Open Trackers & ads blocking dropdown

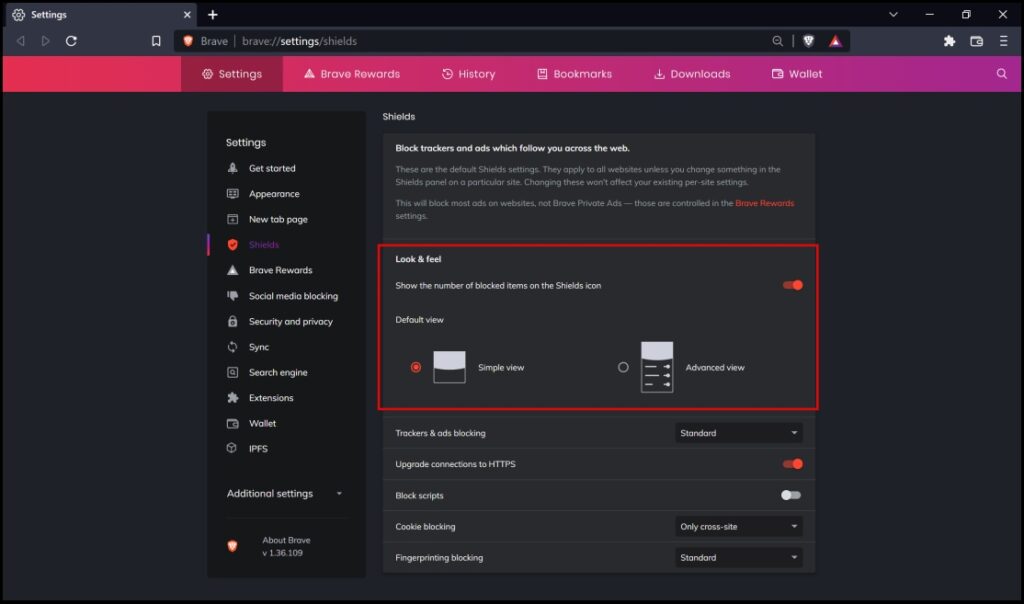(x=739, y=433)
